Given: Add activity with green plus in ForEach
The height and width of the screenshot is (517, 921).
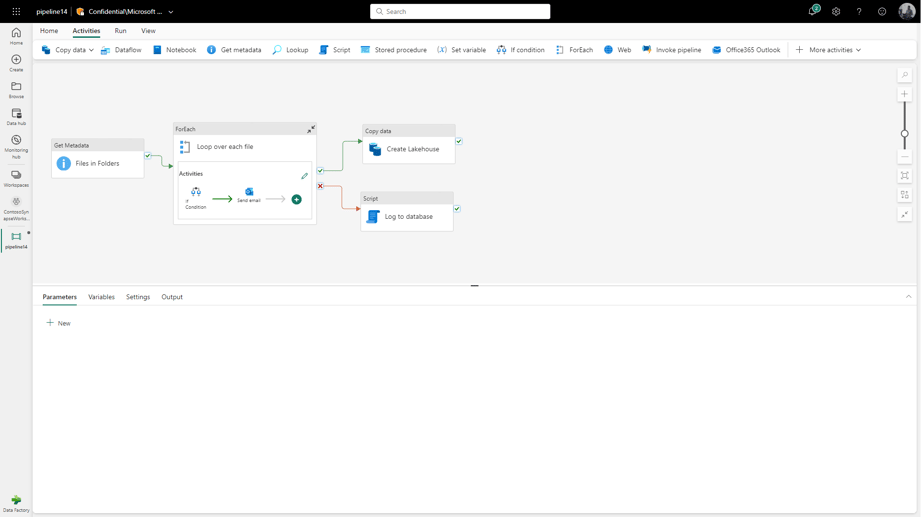Looking at the screenshot, I should [x=297, y=199].
